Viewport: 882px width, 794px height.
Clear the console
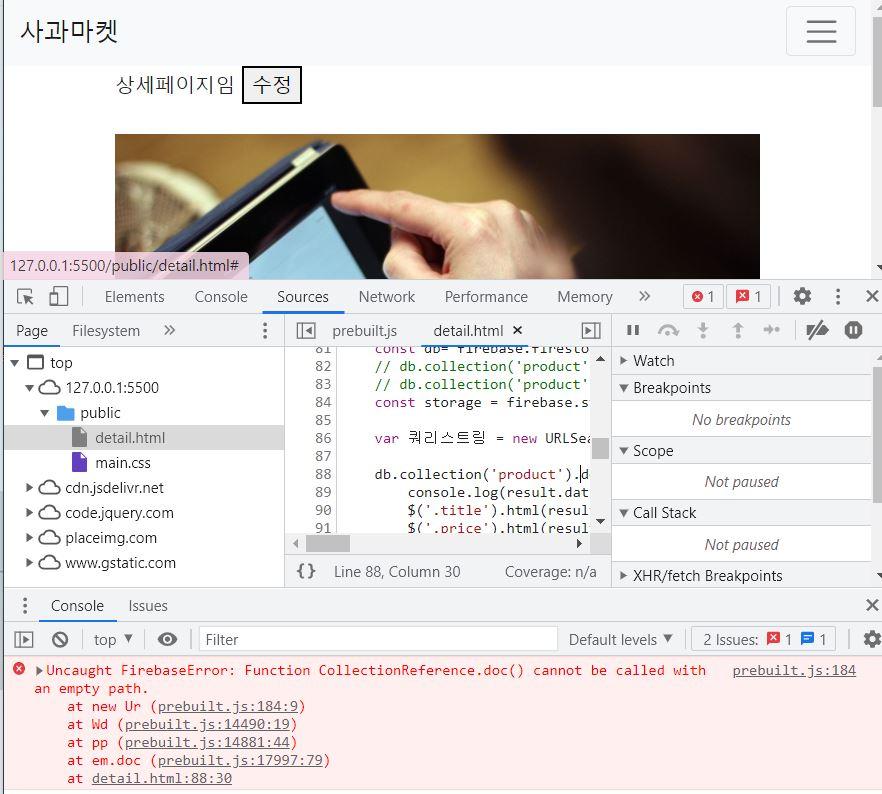tap(60, 639)
